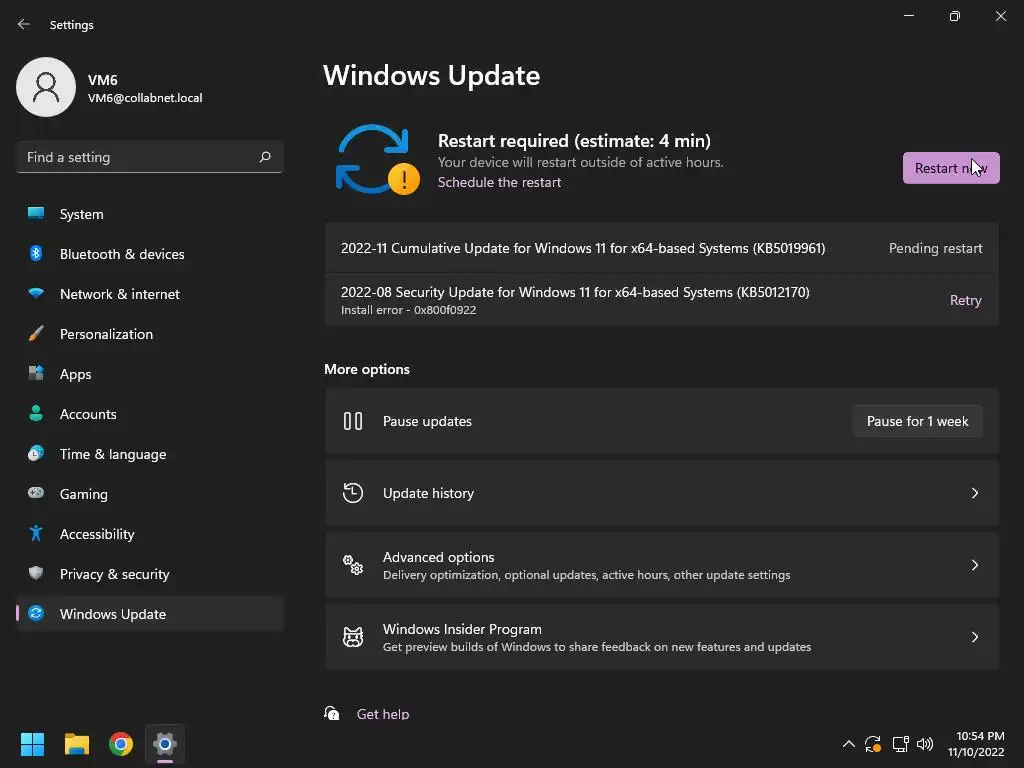This screenshot has height=768, width=1024.
Task: Show hidden system tray icons
Action: [x=849, y=744]
